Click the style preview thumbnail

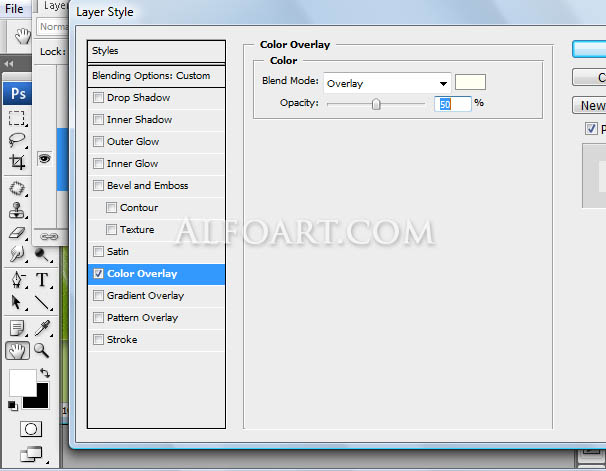tap(594, 176)
